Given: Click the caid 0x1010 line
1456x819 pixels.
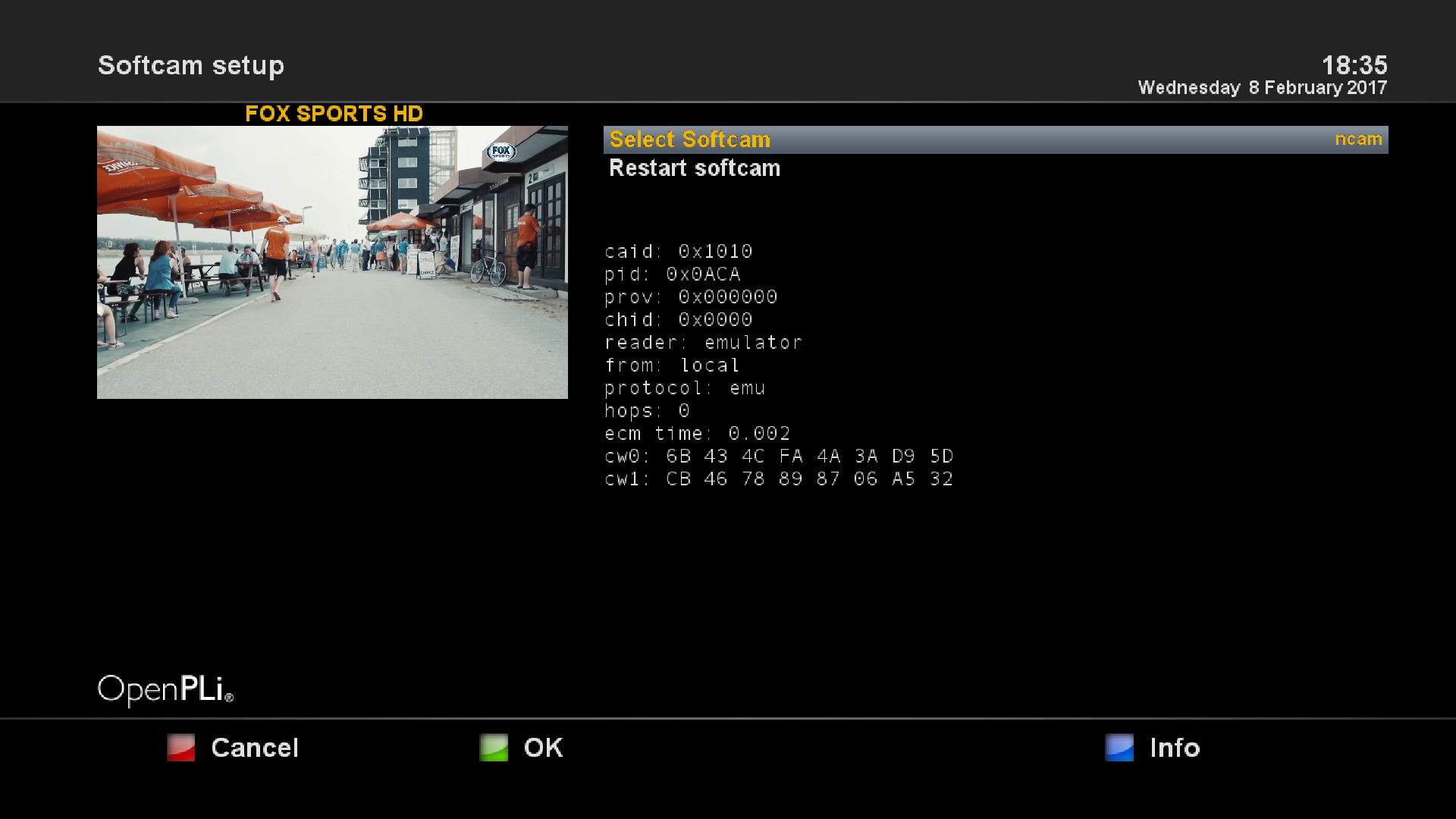Looking at the screenshot, I should [x=678, y=252].
